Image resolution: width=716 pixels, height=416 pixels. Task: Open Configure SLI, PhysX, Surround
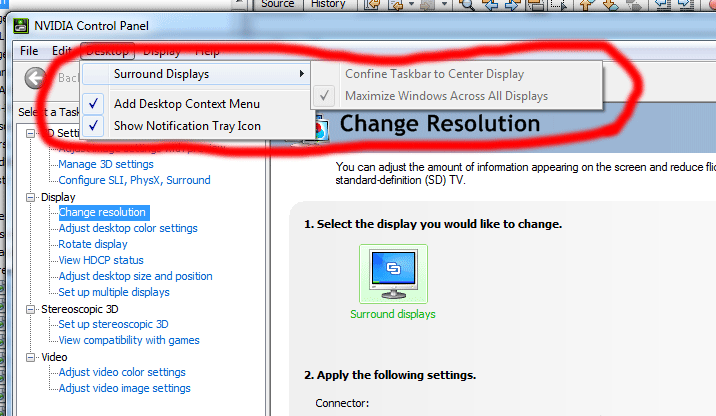(x=134, y=180)
